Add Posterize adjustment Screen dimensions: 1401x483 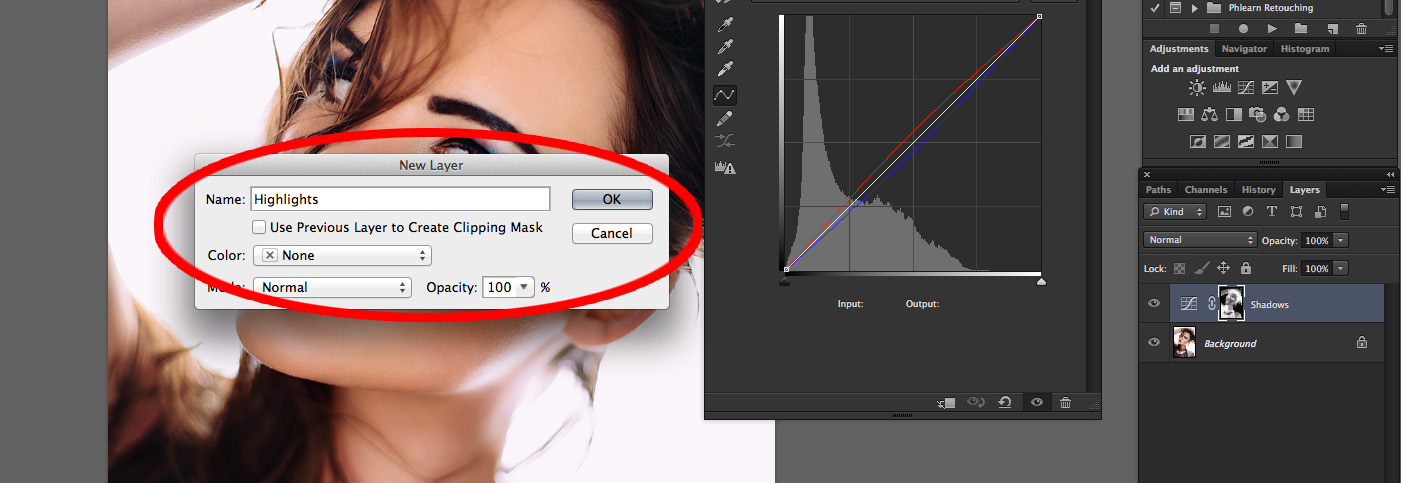pyautogui.click(x=1222, y=142)
